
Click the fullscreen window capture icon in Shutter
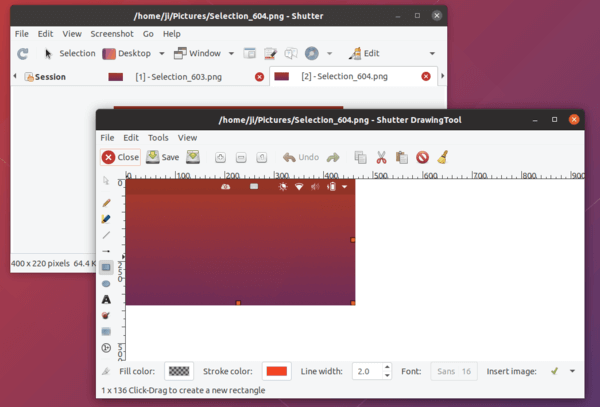249,54
